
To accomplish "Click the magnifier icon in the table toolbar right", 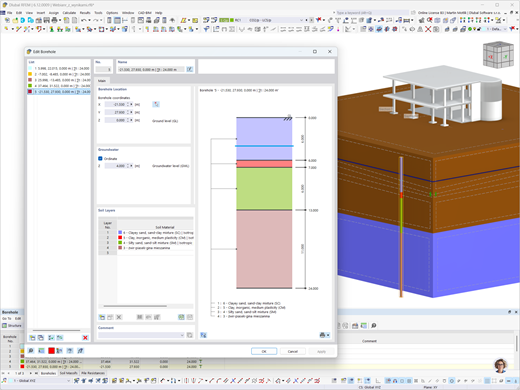I will click(374, 326).
